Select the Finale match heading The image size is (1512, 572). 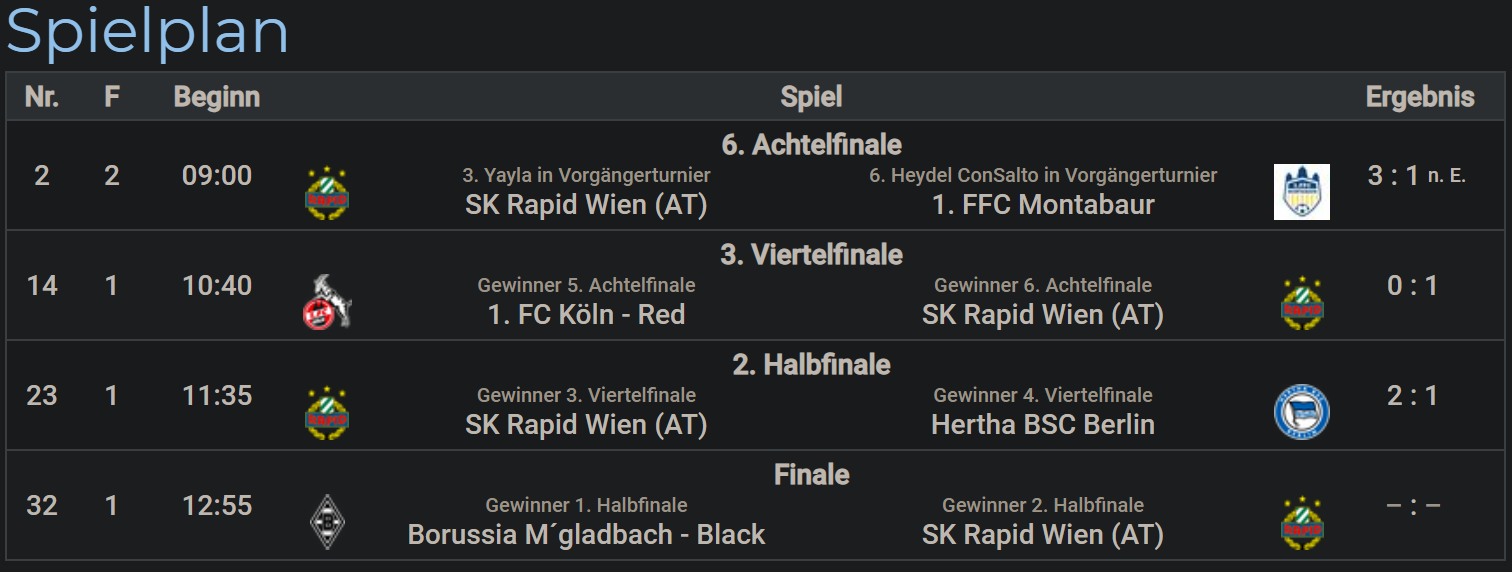pos(811,474)
